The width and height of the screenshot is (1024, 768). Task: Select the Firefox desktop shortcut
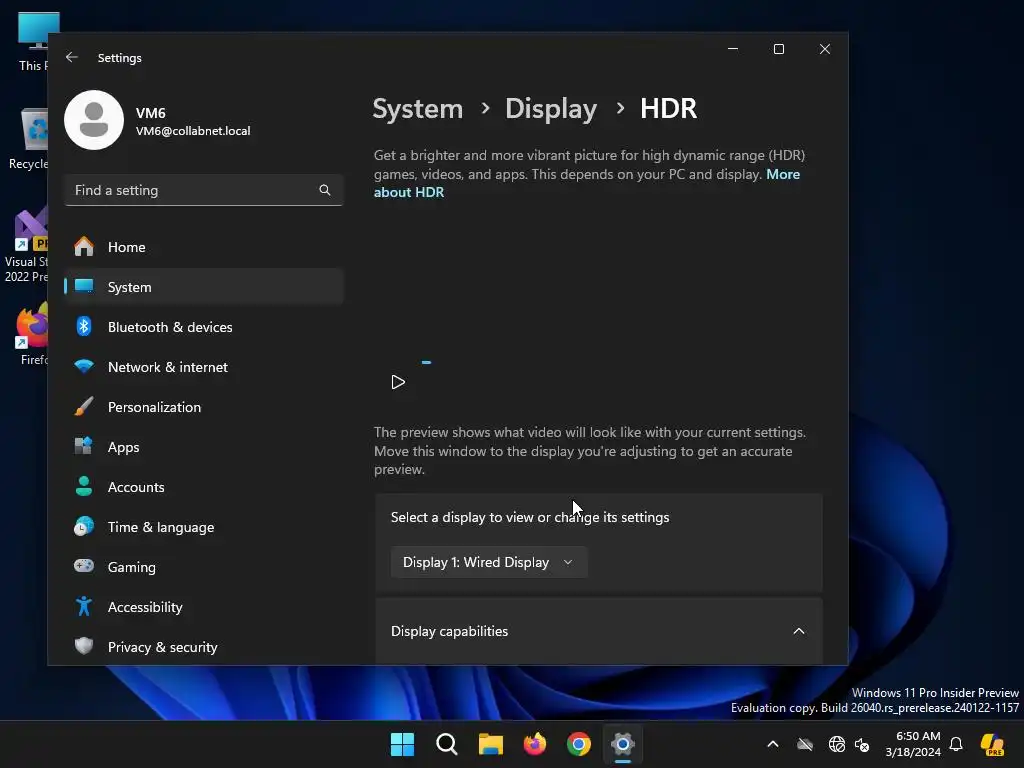(x=31, y=333)
